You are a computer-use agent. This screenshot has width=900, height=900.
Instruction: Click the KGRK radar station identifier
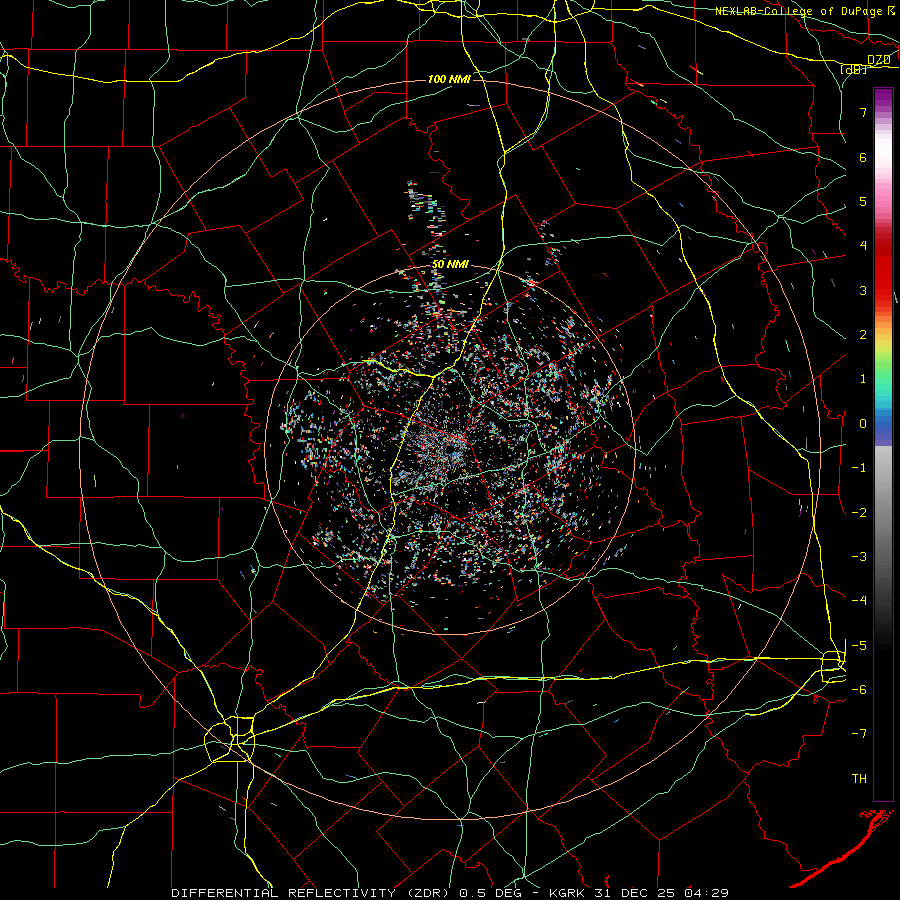569,893
